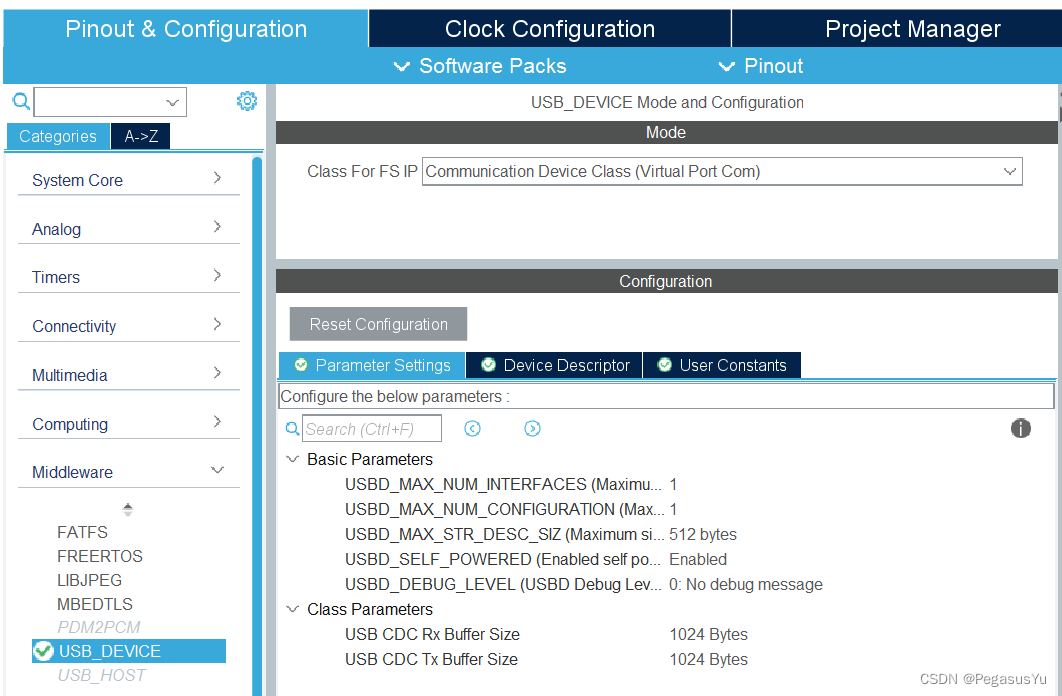Select FATFS middleware
The height and width of the screenshot is (696, 1062).
(x=82, y=532)
